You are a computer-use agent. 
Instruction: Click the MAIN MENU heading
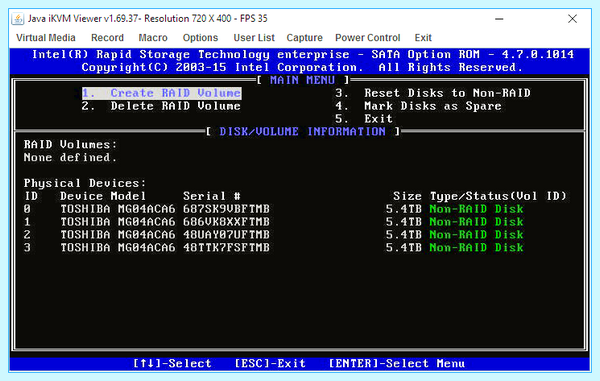tap(302, 80)
